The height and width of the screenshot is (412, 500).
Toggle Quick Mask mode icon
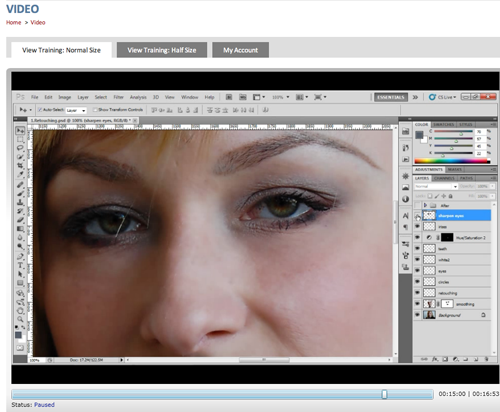pyautogui.click(x=20, y=348)
